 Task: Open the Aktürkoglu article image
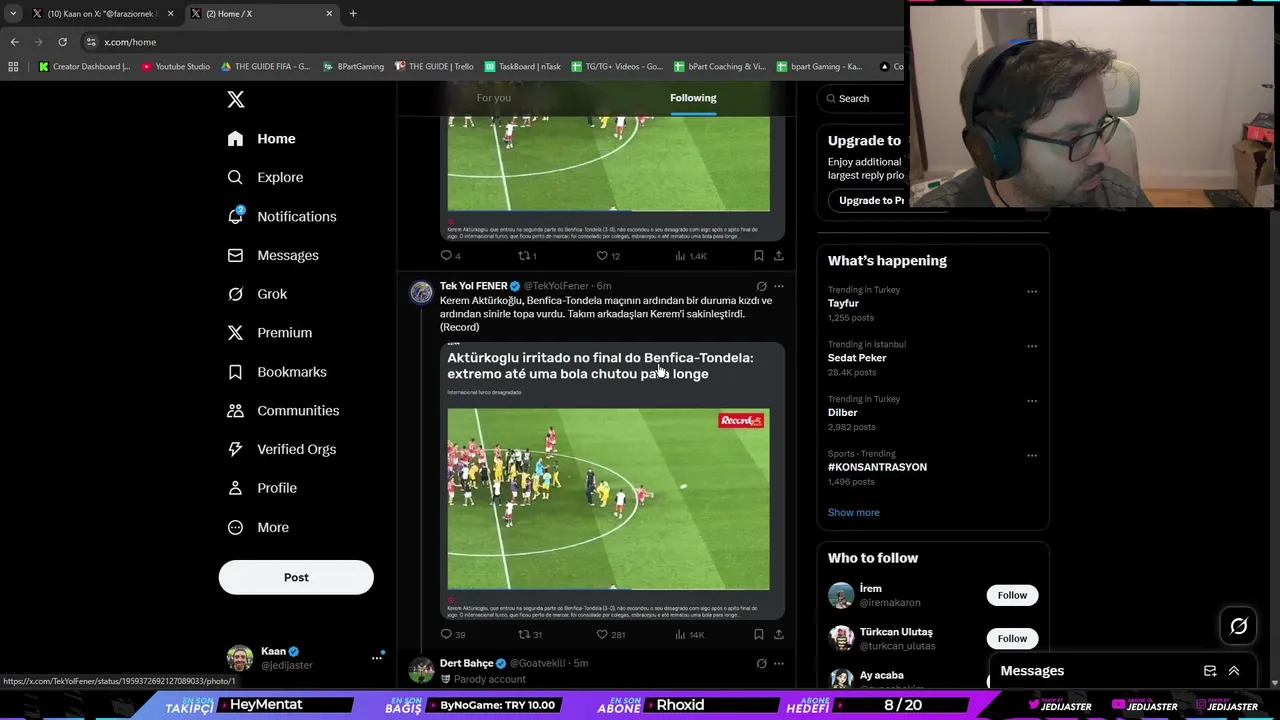612,481
